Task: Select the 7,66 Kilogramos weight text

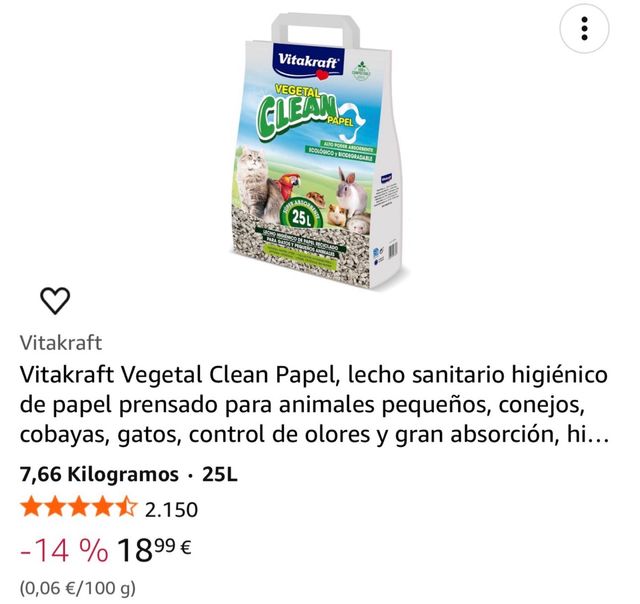Action: 99,474
